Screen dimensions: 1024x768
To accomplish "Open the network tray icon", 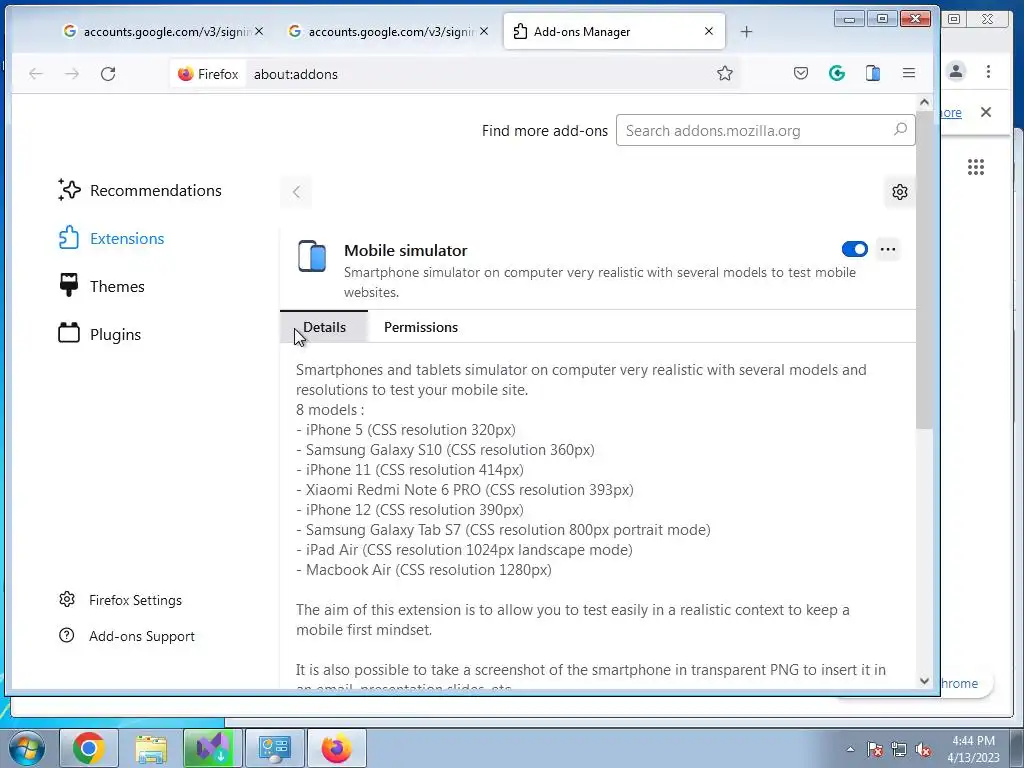I will pyautogui.click(x=899, y=749).
